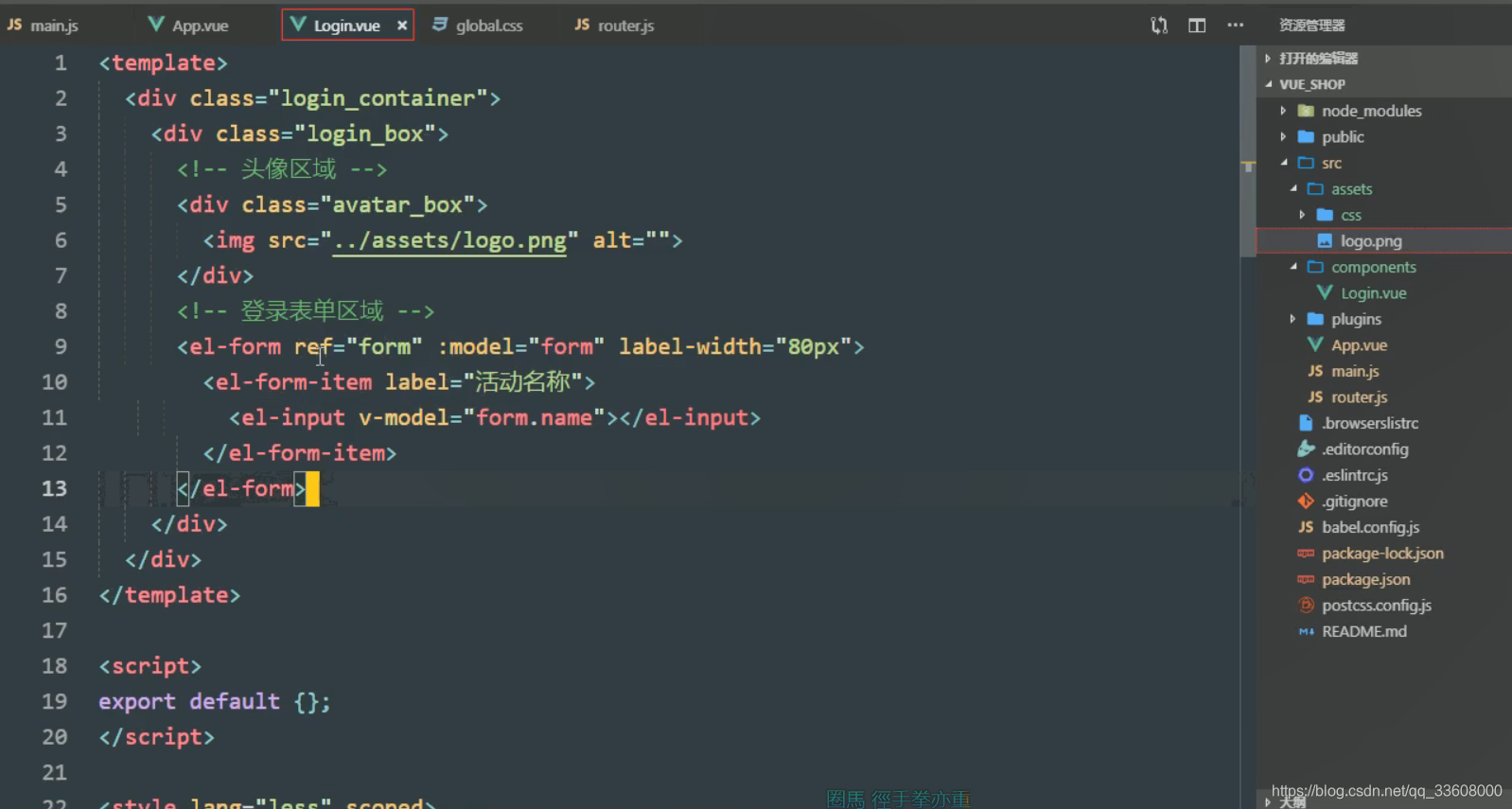This screenshot has width=1512, height=809.
Task: Click the assets folder icon
Action: coord(1315,189)
